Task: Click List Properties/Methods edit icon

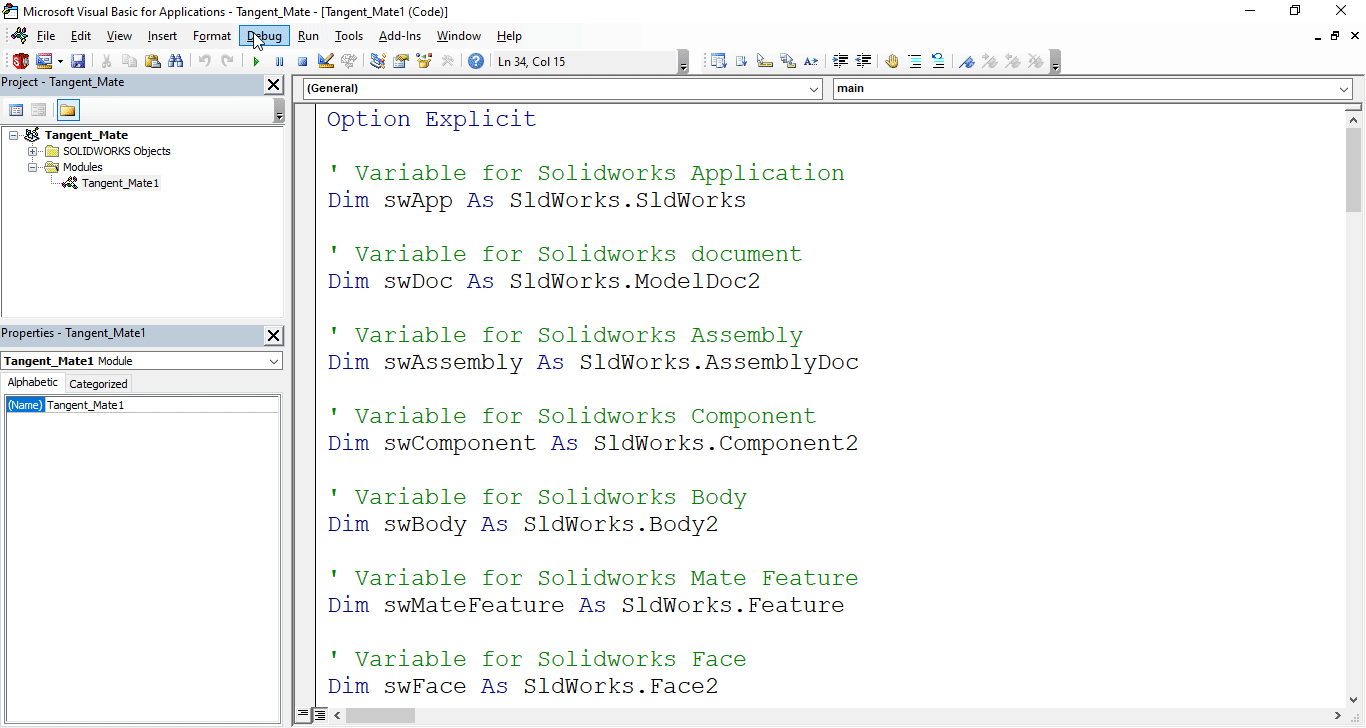Action: click(719, 61)
